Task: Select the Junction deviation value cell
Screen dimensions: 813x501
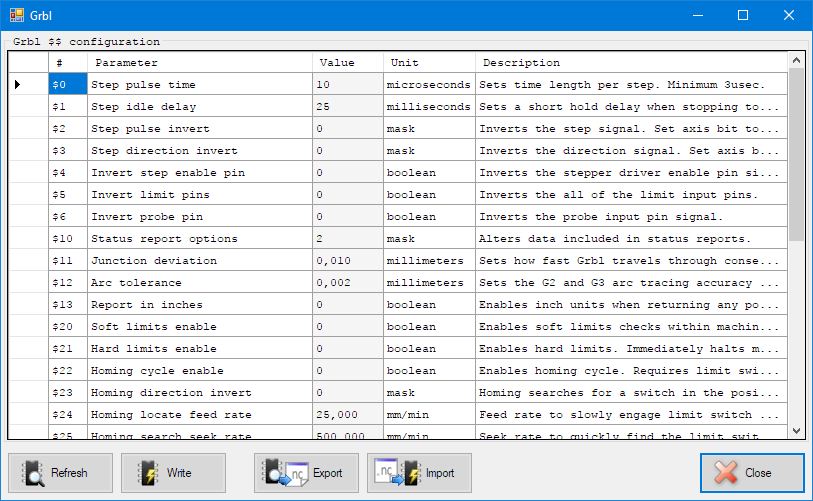Action: [347, 261]
